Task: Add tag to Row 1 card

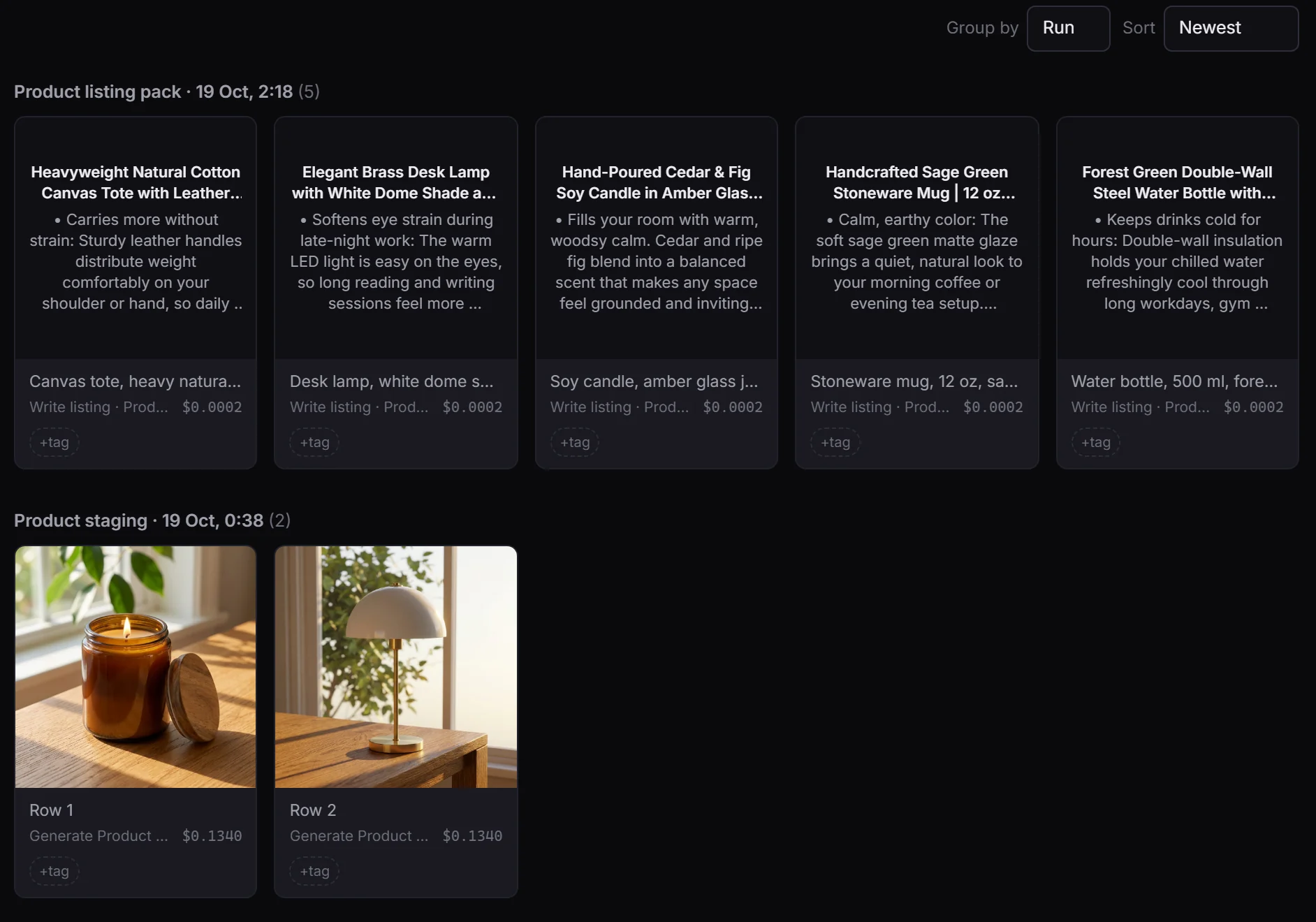Action: click(54, 871)
